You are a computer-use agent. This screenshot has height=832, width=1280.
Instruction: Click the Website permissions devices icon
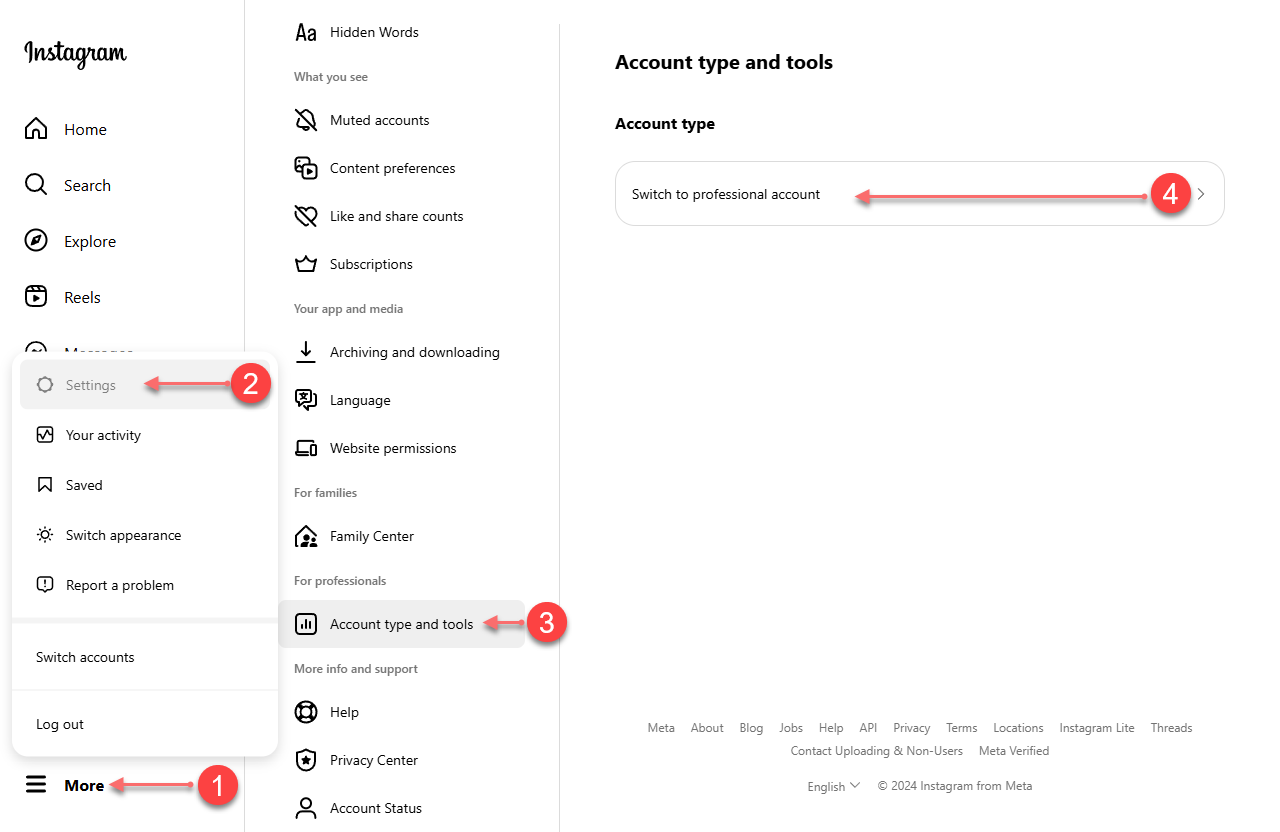click(x=306, y=448)
